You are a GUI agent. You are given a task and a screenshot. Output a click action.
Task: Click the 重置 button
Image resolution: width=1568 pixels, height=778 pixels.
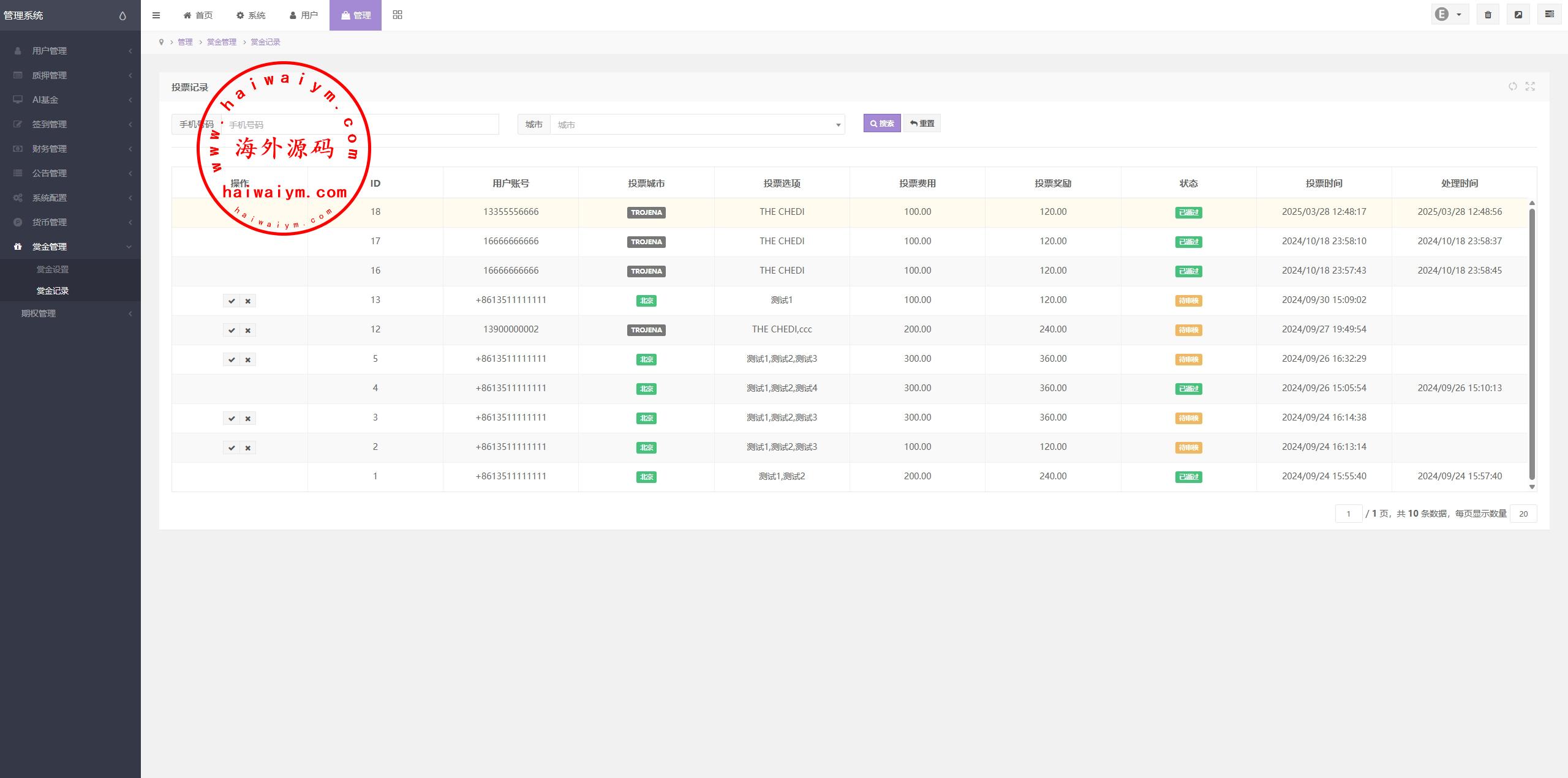922,123
